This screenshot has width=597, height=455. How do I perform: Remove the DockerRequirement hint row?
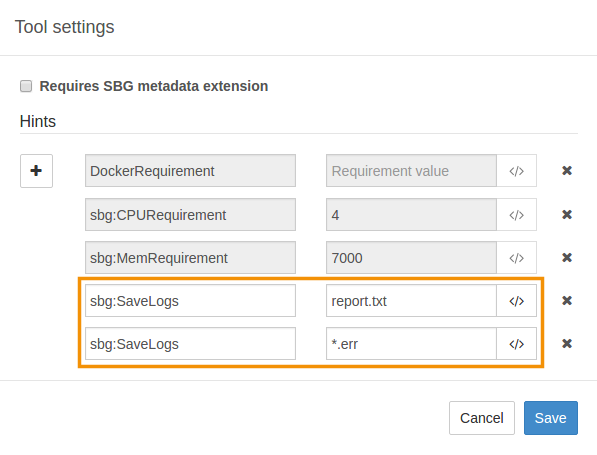567,171
